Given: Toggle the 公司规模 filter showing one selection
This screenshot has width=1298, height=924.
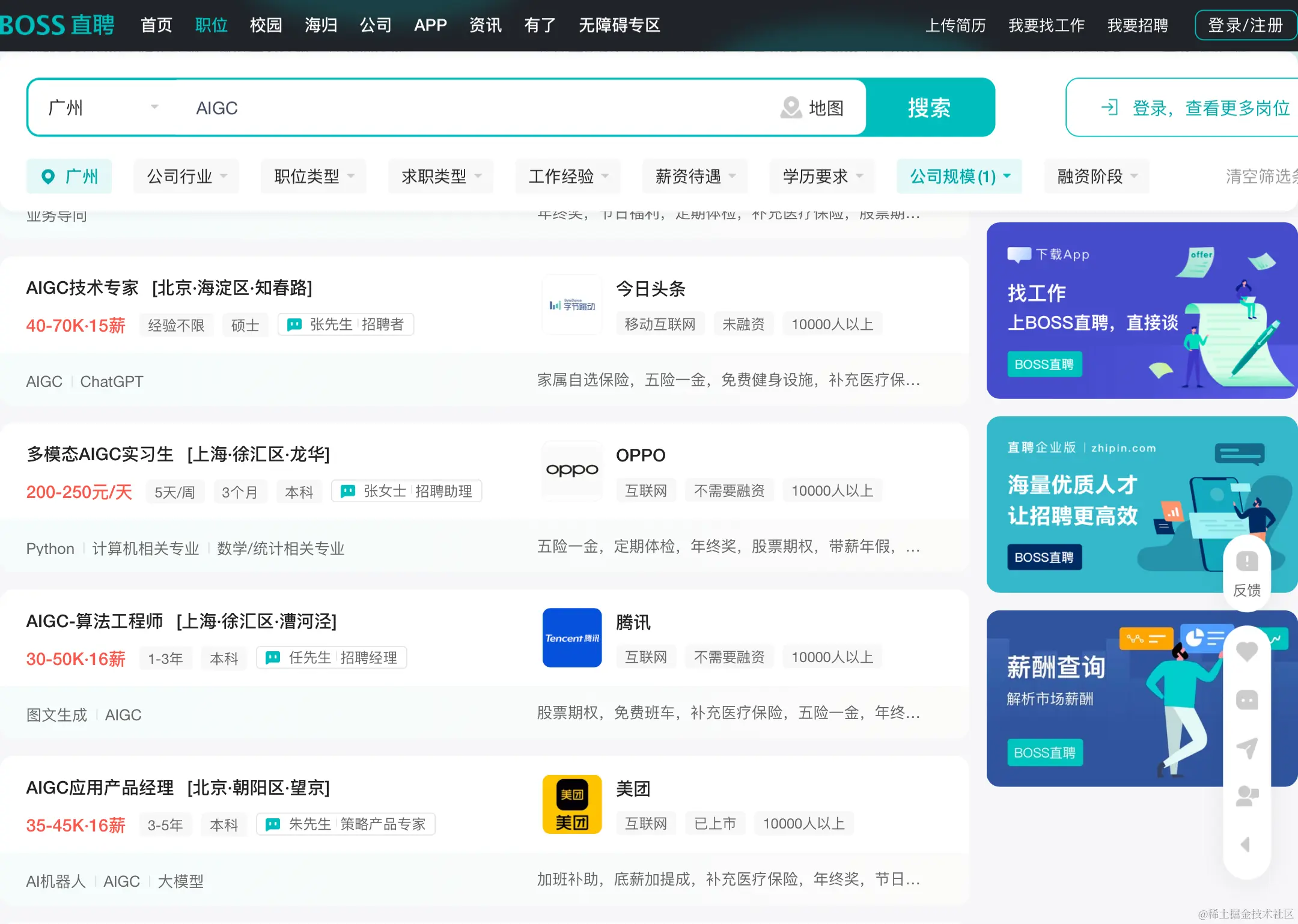Looking at the screenshot, I should tap(958, 176).
